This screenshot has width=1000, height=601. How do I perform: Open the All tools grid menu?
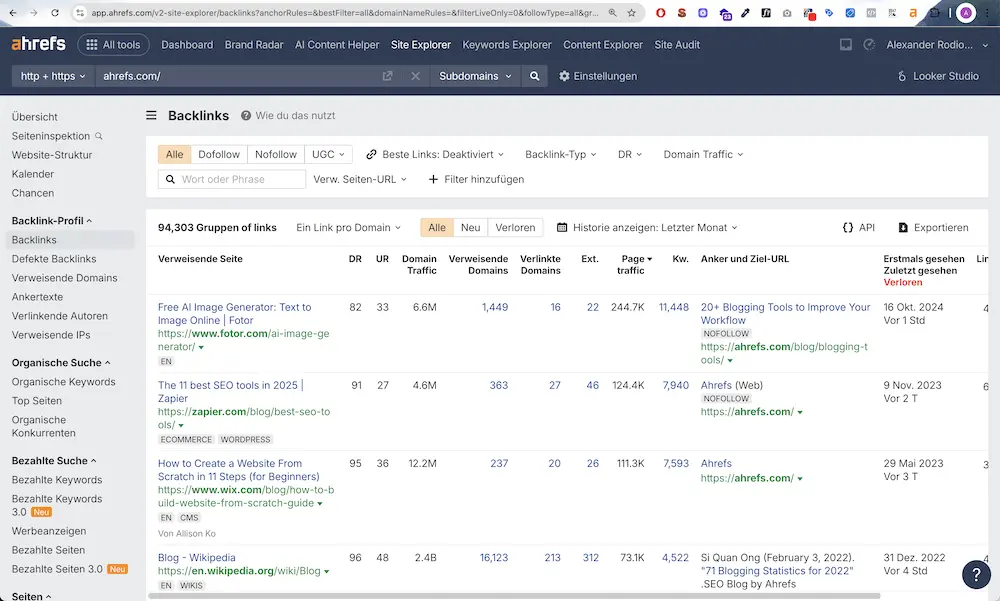[x=113, y=45]
